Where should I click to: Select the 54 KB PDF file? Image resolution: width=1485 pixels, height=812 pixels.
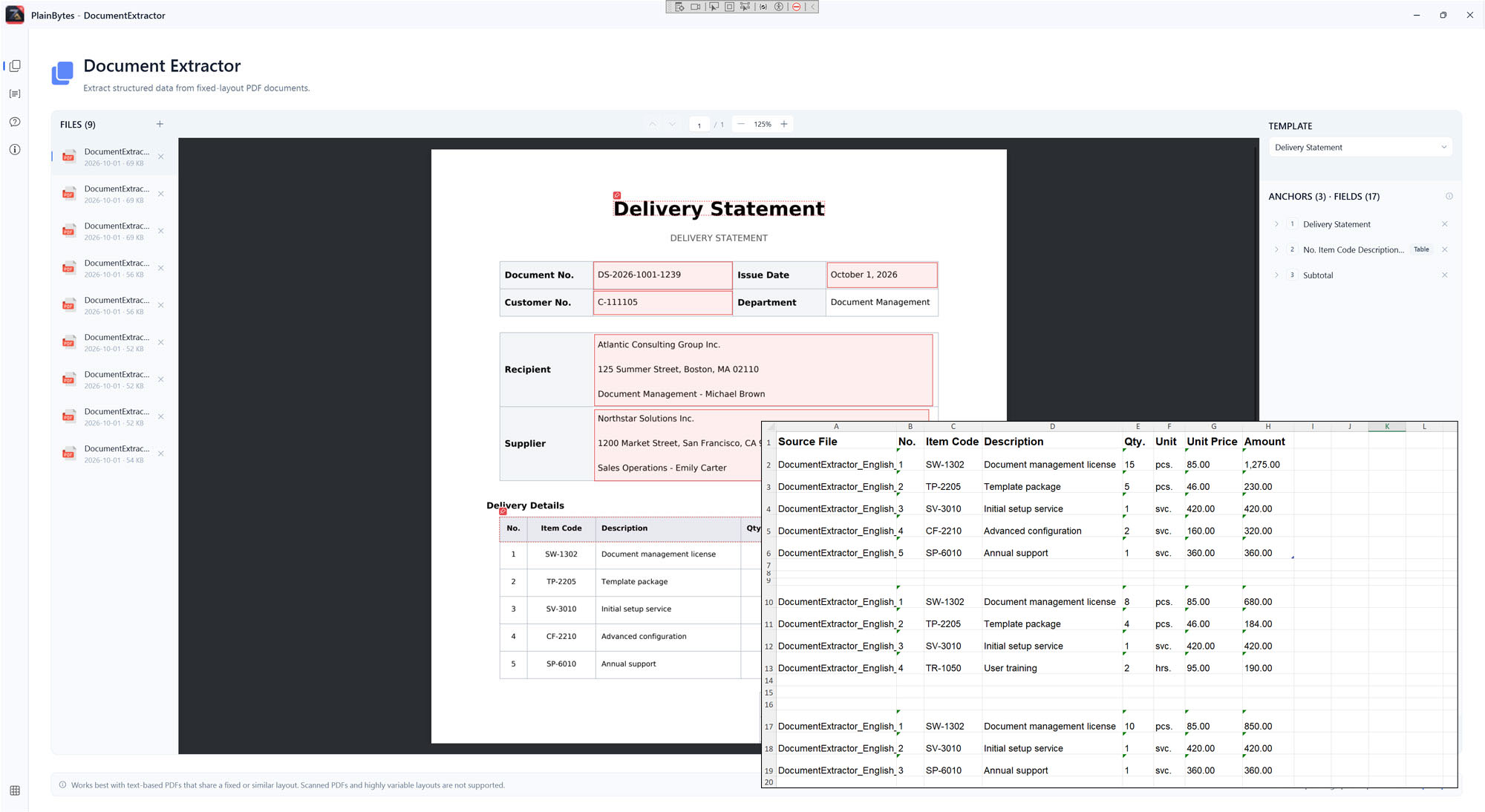pos(114,454)
